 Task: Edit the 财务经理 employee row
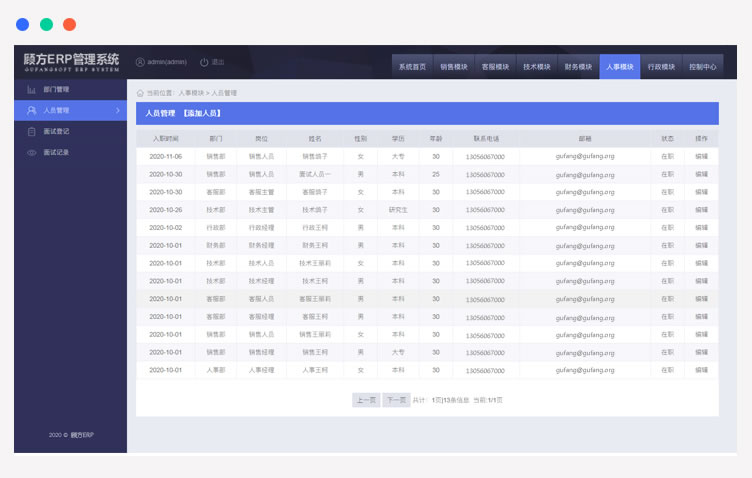point(701,245)
